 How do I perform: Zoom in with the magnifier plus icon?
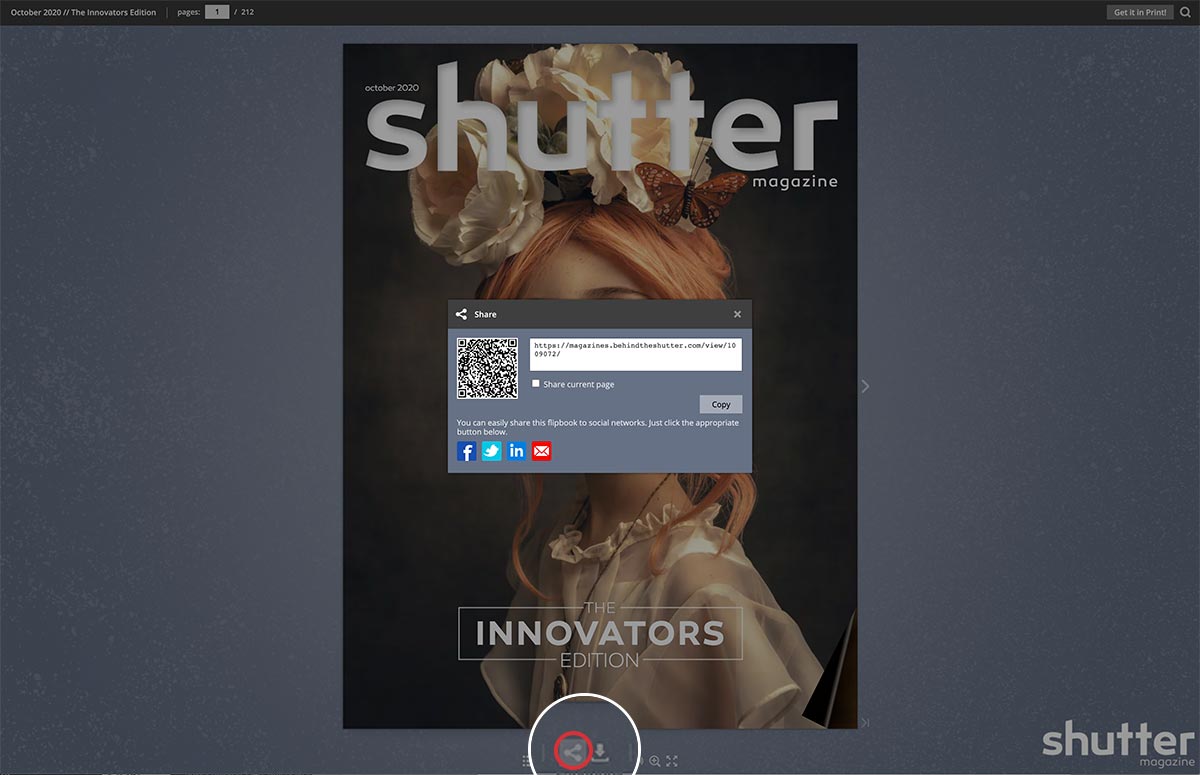(655, 761)
